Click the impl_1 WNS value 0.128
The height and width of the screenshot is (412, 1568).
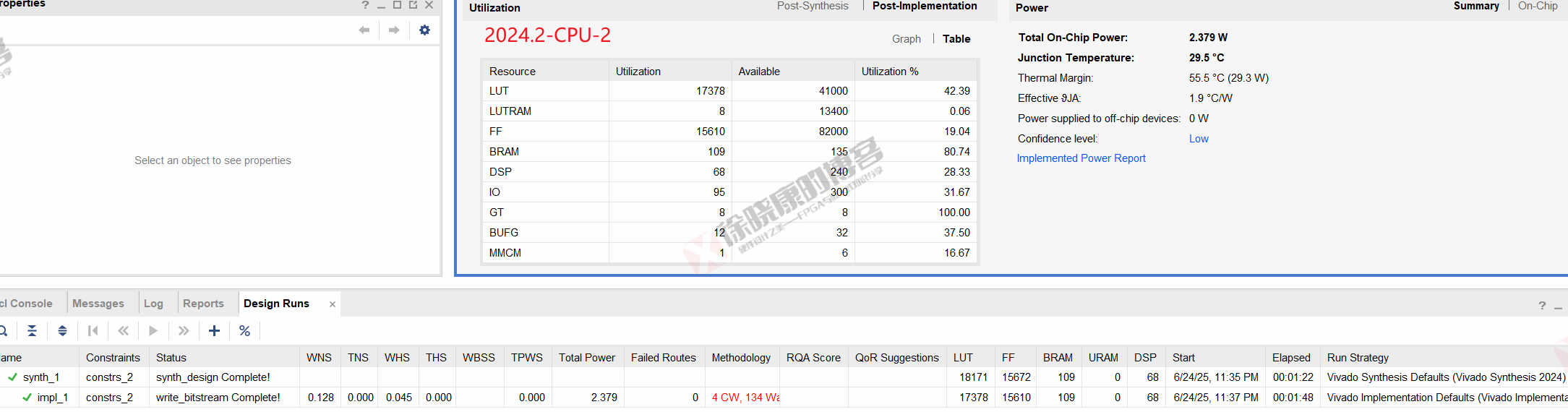click(321, 397)
